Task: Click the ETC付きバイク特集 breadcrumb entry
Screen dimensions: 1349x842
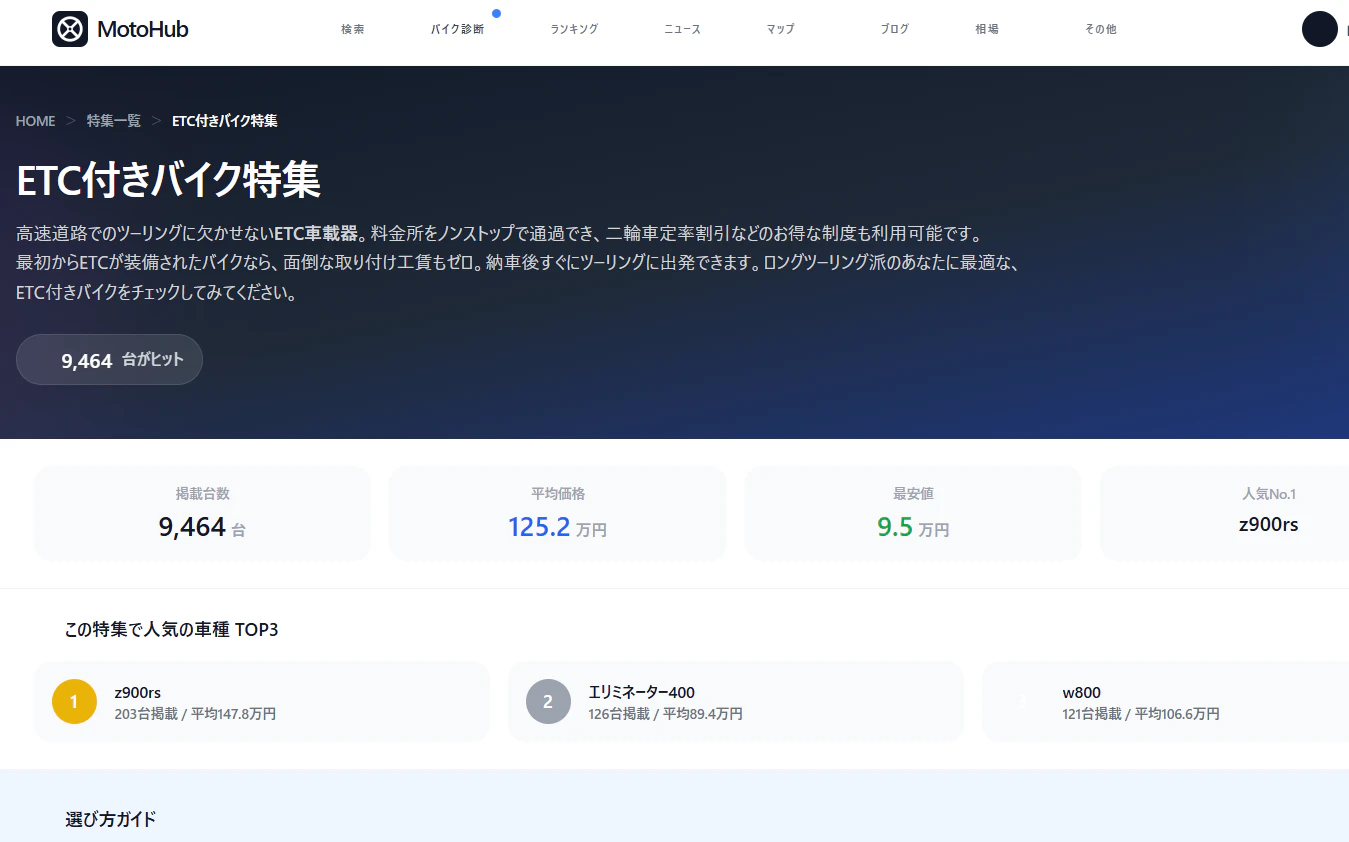Action: coord(225,121)
